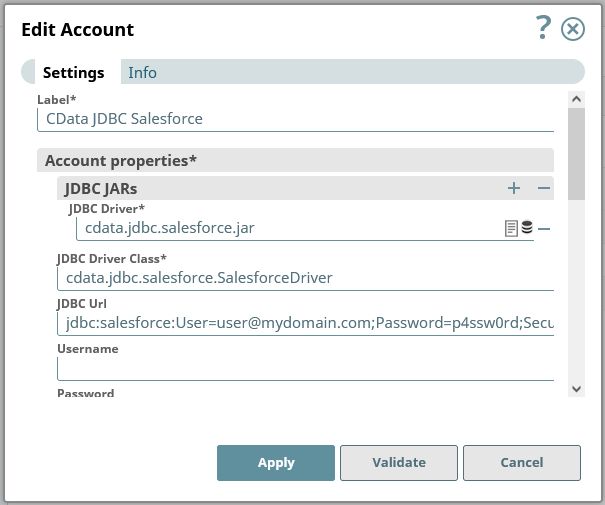Screen dimensions: 605x505
Task: Switch to the Settings tab
Action: point(73,73)
